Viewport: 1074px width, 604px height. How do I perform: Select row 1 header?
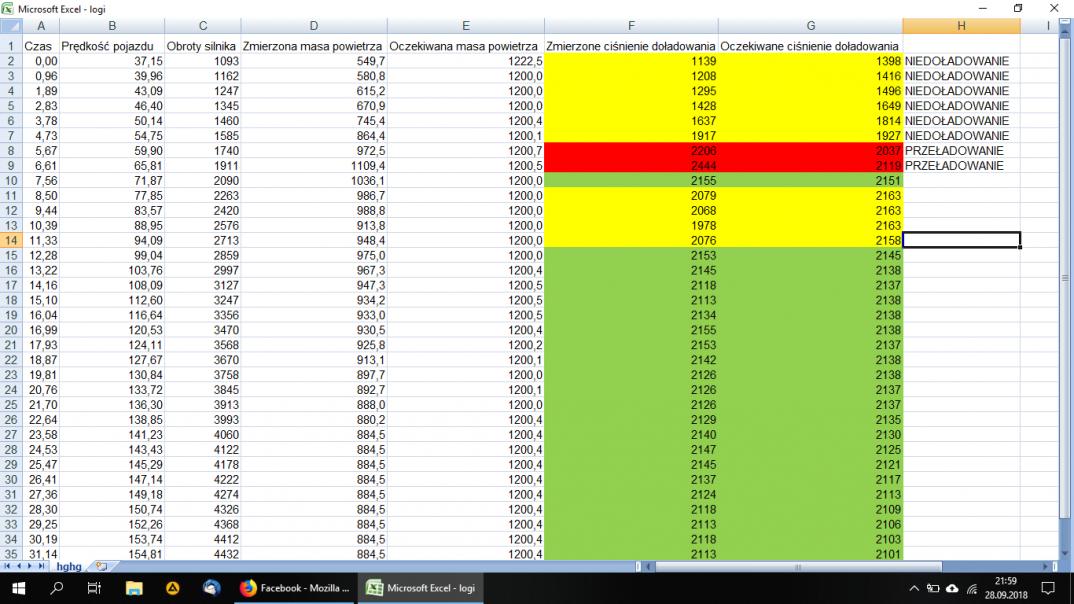pyautogui.click(x=11, y=46)
